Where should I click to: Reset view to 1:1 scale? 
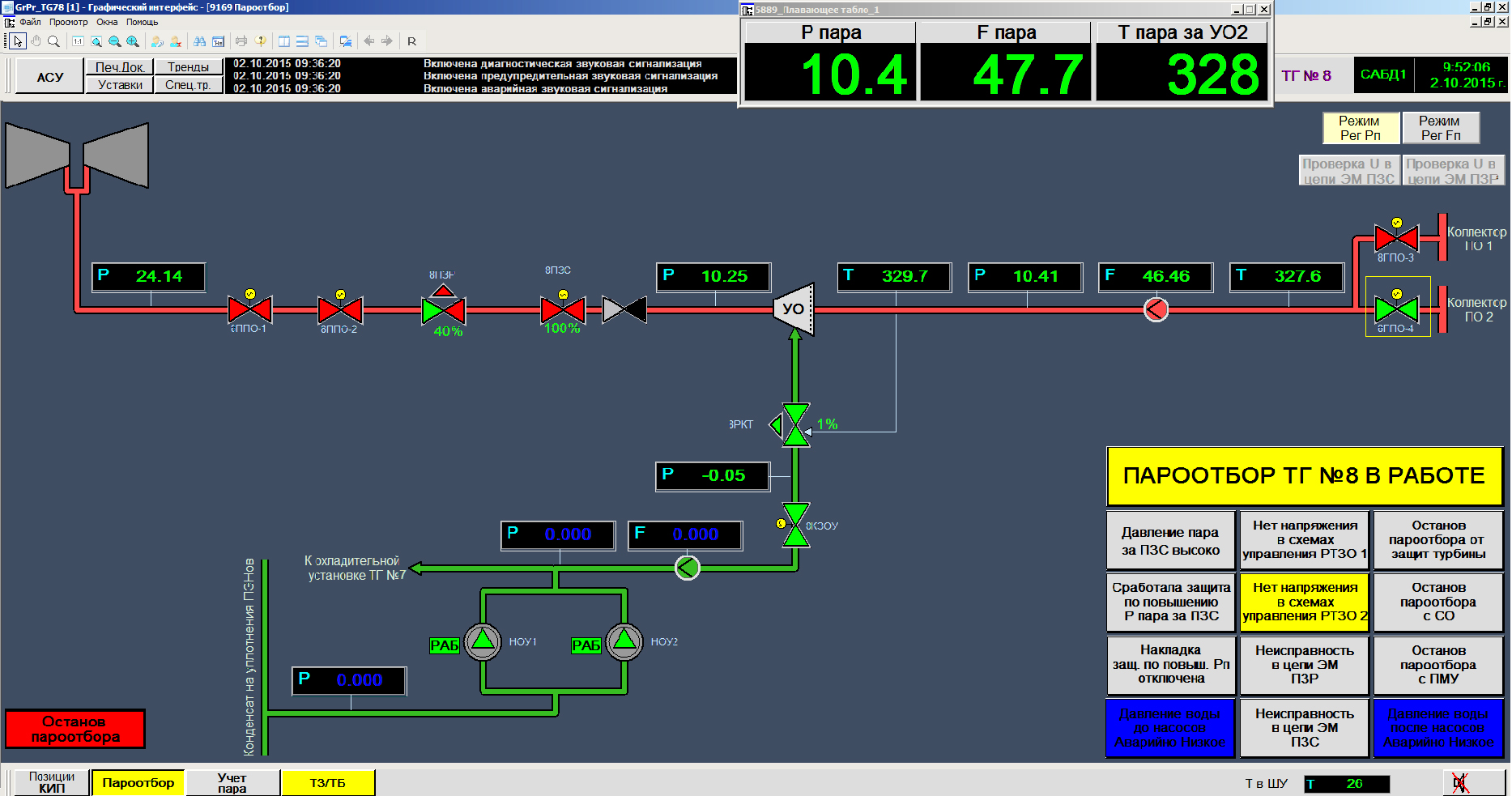tap(78, 41)
